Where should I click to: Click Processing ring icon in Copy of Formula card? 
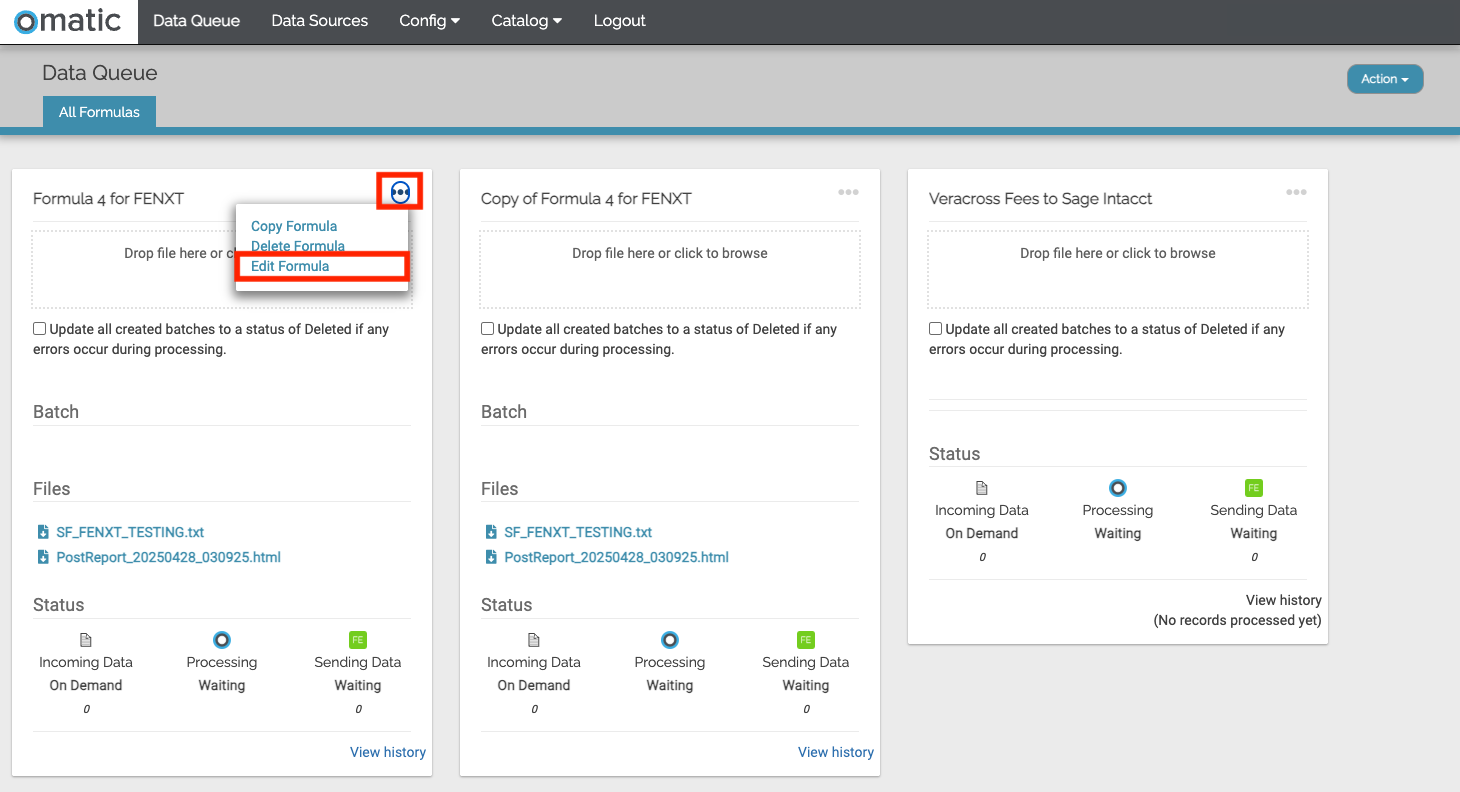tap(670, 640)
